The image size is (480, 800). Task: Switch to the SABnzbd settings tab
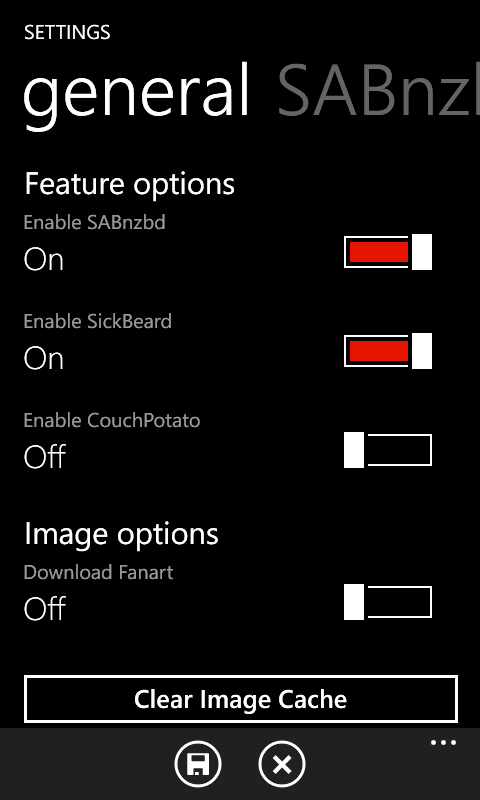pos(378,93)
